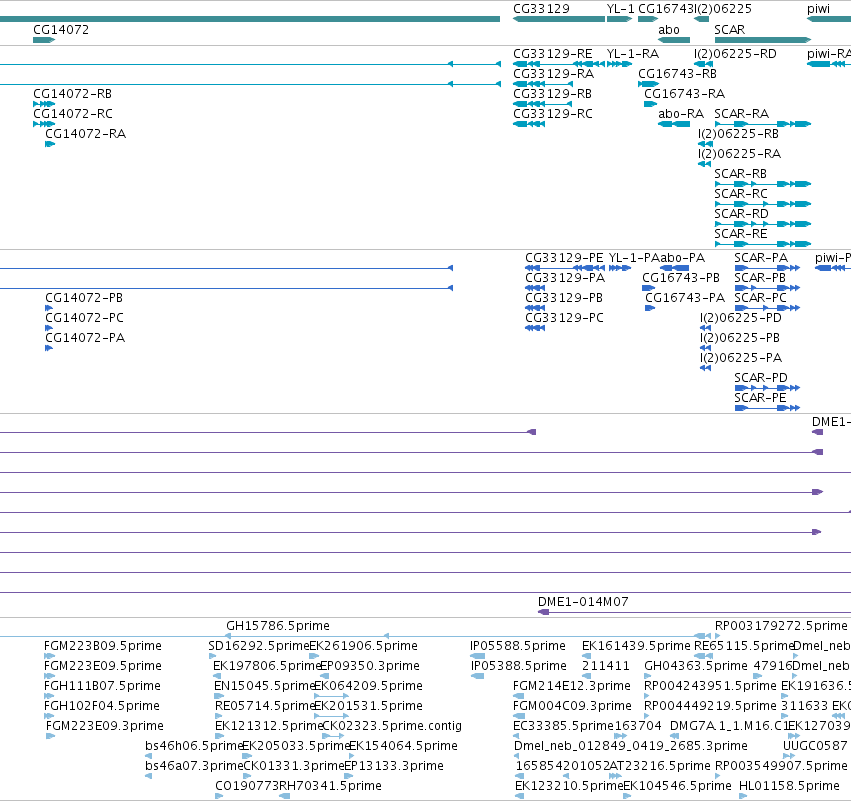851x801 pixels.
Task: Select the CG33129 gene label
Action: (x=541, y=9)
